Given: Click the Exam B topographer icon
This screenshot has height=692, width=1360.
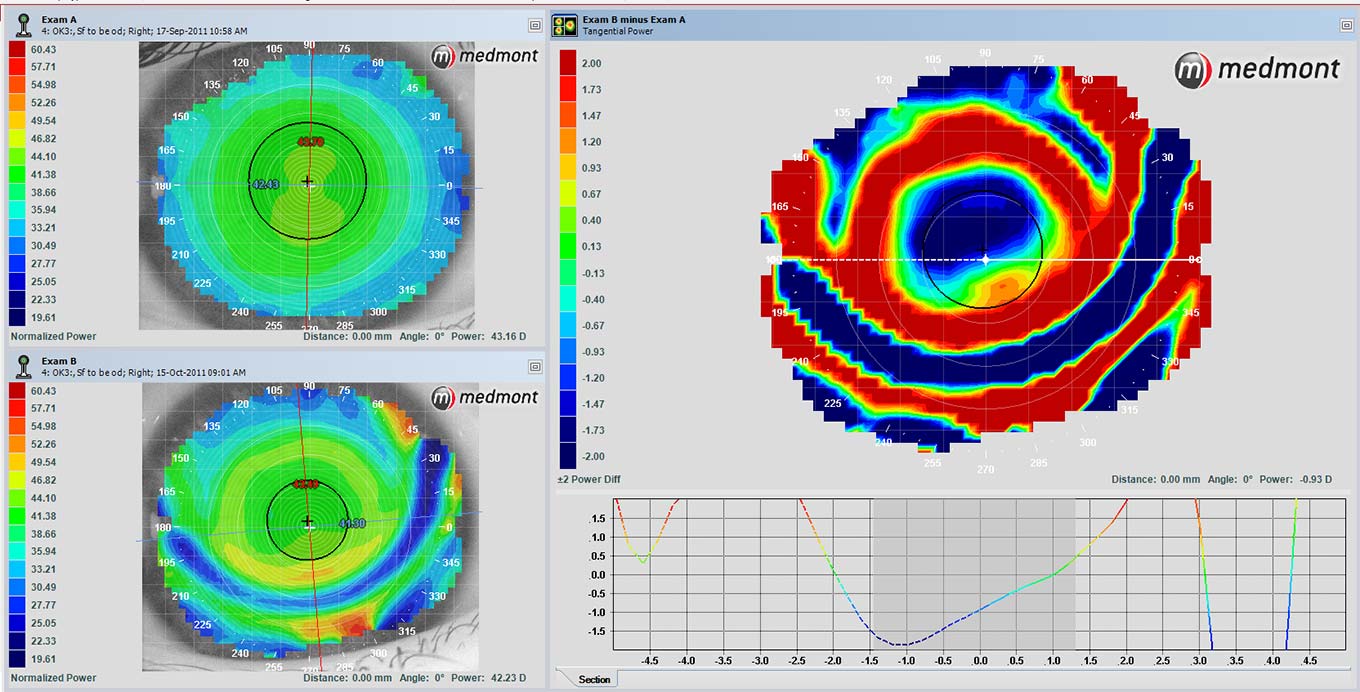Looking at the screenshot, I should (x=23, y=367).
